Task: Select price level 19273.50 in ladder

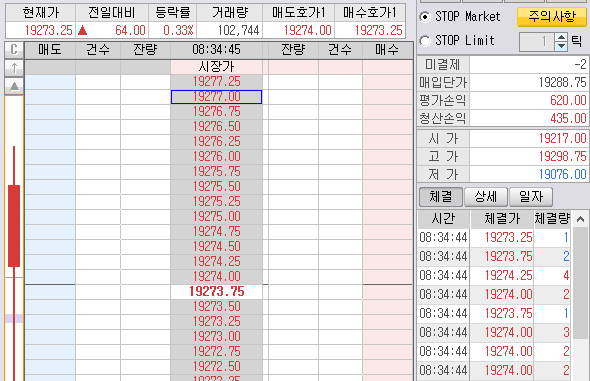Action: pos(216,307)
